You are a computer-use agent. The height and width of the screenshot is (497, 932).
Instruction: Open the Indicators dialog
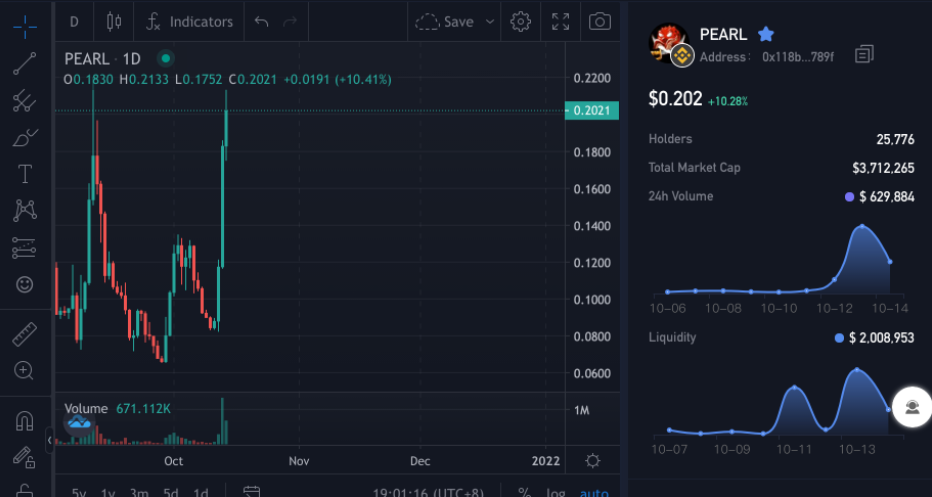coord(189,21)
